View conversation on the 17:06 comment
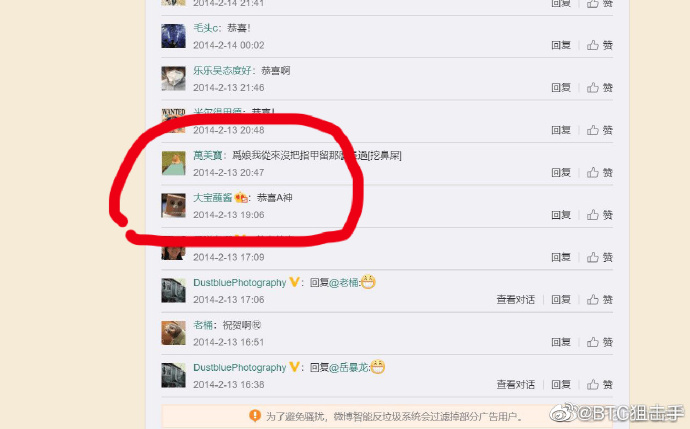The width and height of the screenshot is (690, 429). click(516, 300)
